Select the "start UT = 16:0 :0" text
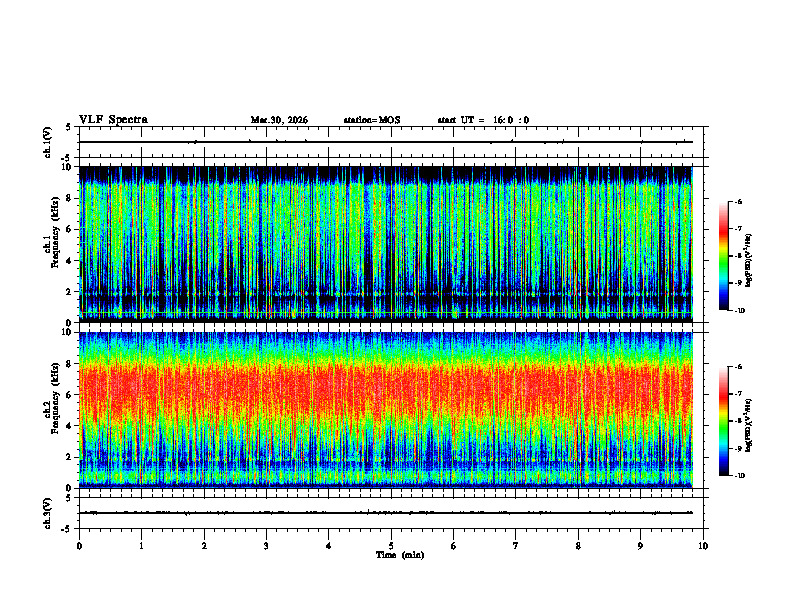The width and height of the screenshot is (792, 612). pos(483,120)
